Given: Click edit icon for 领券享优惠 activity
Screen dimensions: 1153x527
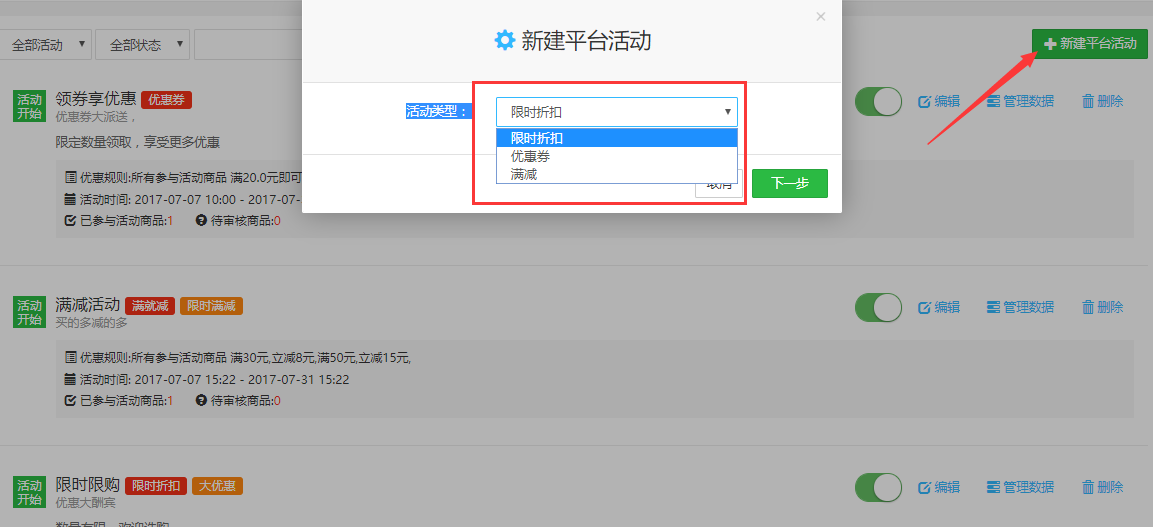Looking at the screenshot, I should pyautogui.click(x=925, y=101).
